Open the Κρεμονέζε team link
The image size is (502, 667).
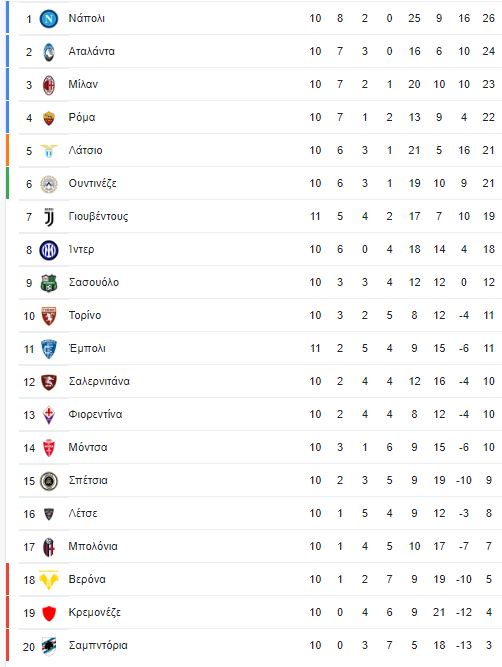click(94, 612)
